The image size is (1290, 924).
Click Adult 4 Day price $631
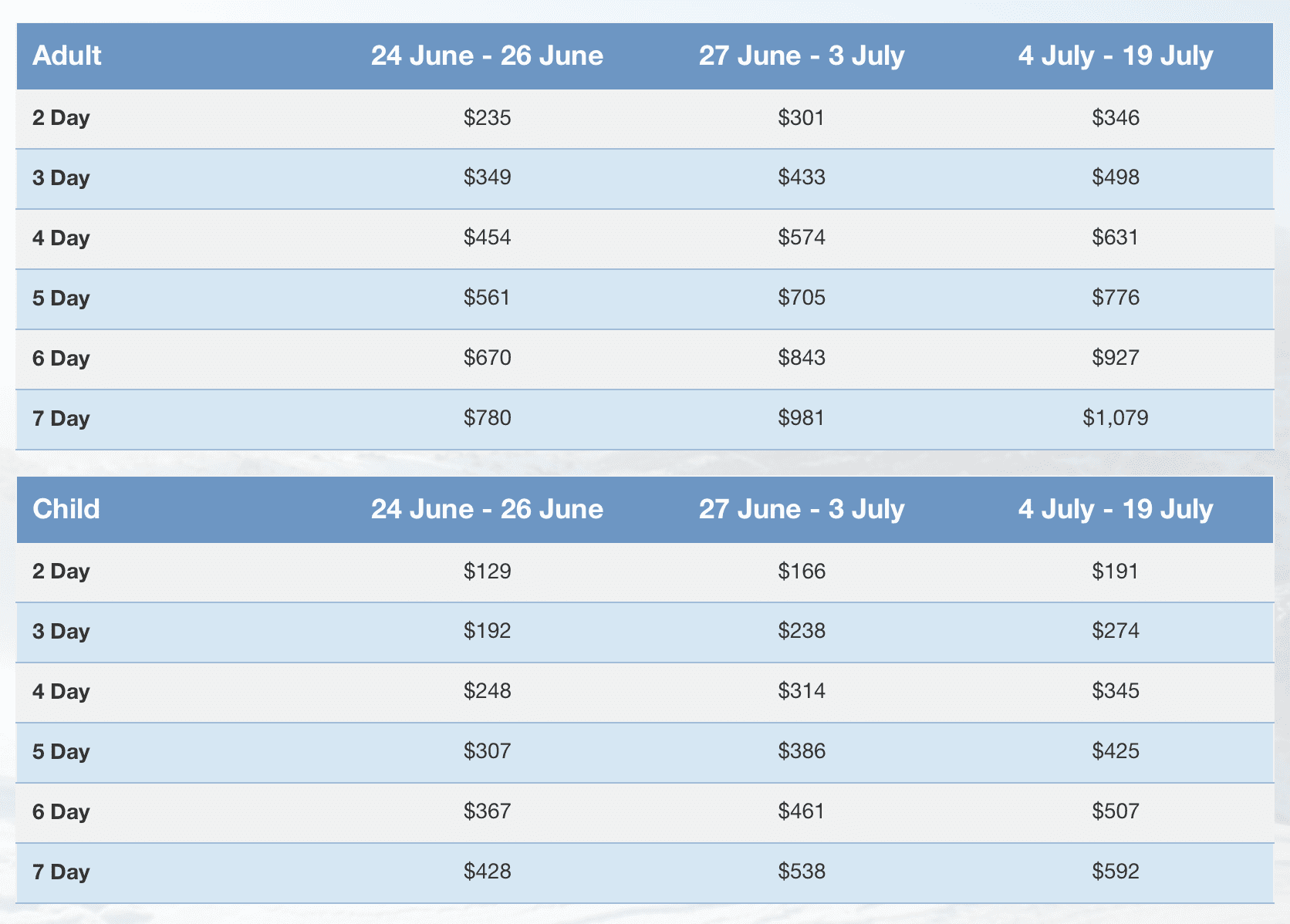1116,238
